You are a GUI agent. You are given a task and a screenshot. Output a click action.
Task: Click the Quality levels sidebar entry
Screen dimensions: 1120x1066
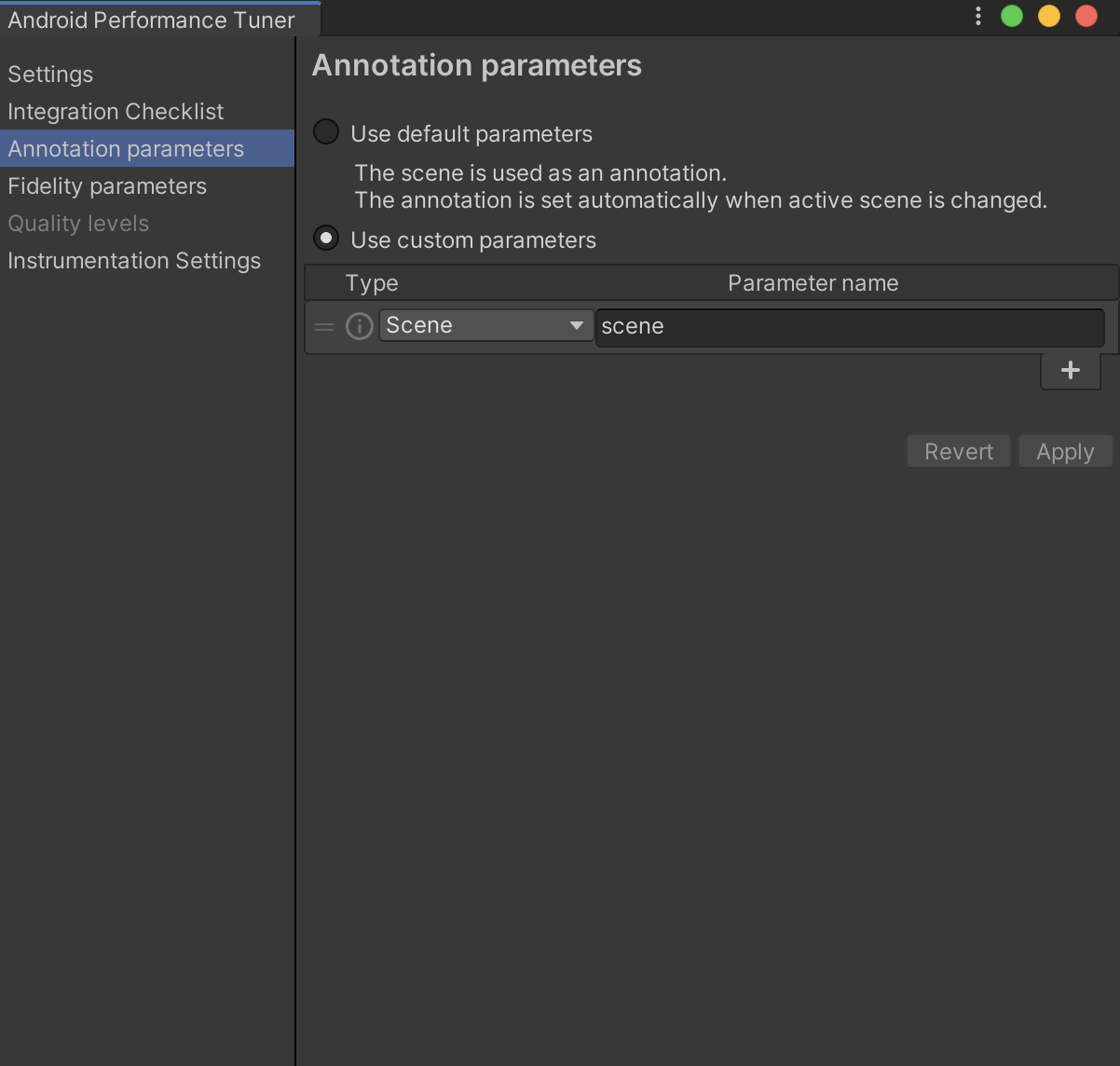click(78, 224)
